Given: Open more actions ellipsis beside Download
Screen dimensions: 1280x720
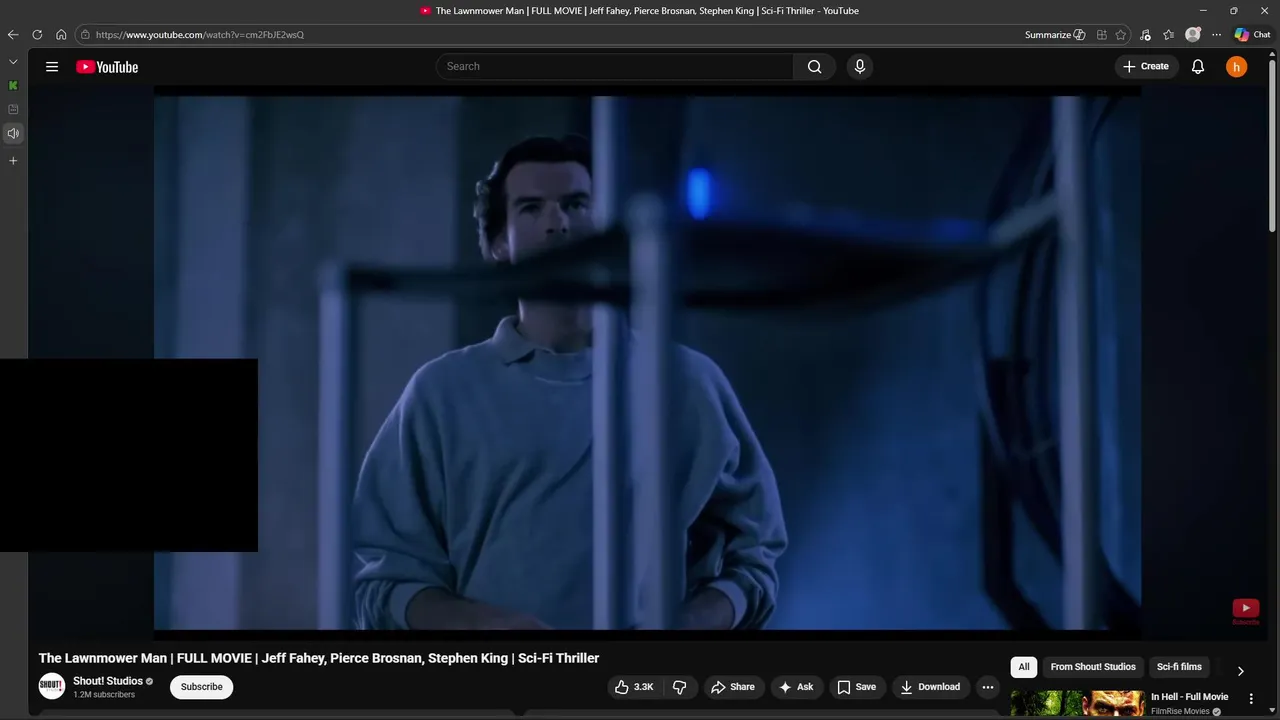Looking at the screenshot, I should click(988, 687).
